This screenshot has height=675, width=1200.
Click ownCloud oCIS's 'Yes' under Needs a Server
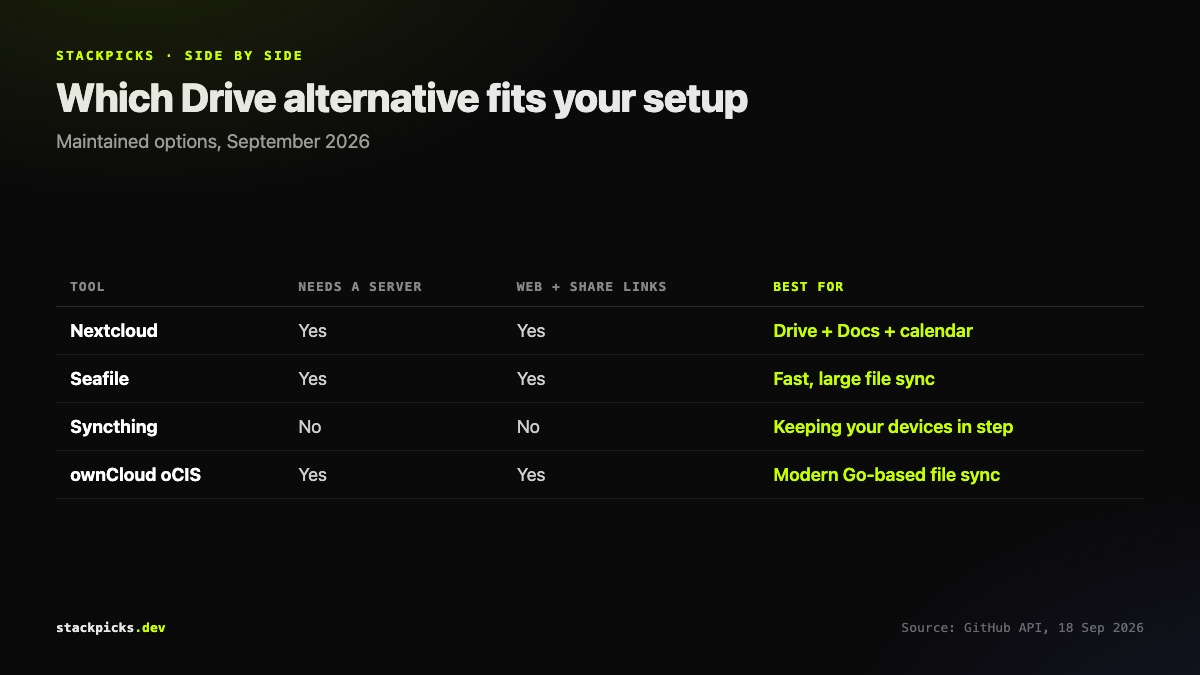point(312,475)
